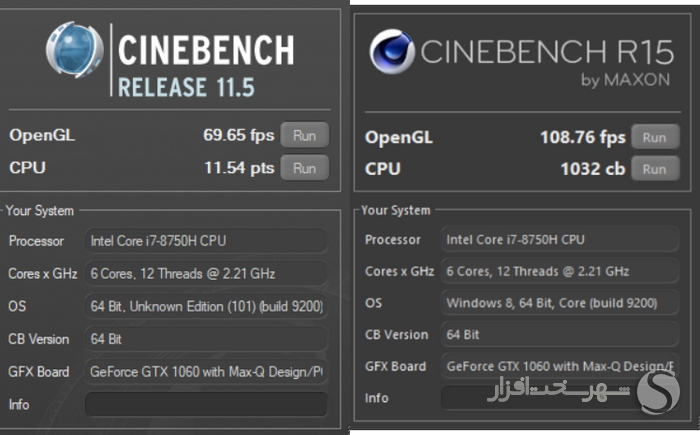The height and width of the screenshot is (435, 700).
Task: Select the OS field showing Windows 8
Action: [560, 303]
